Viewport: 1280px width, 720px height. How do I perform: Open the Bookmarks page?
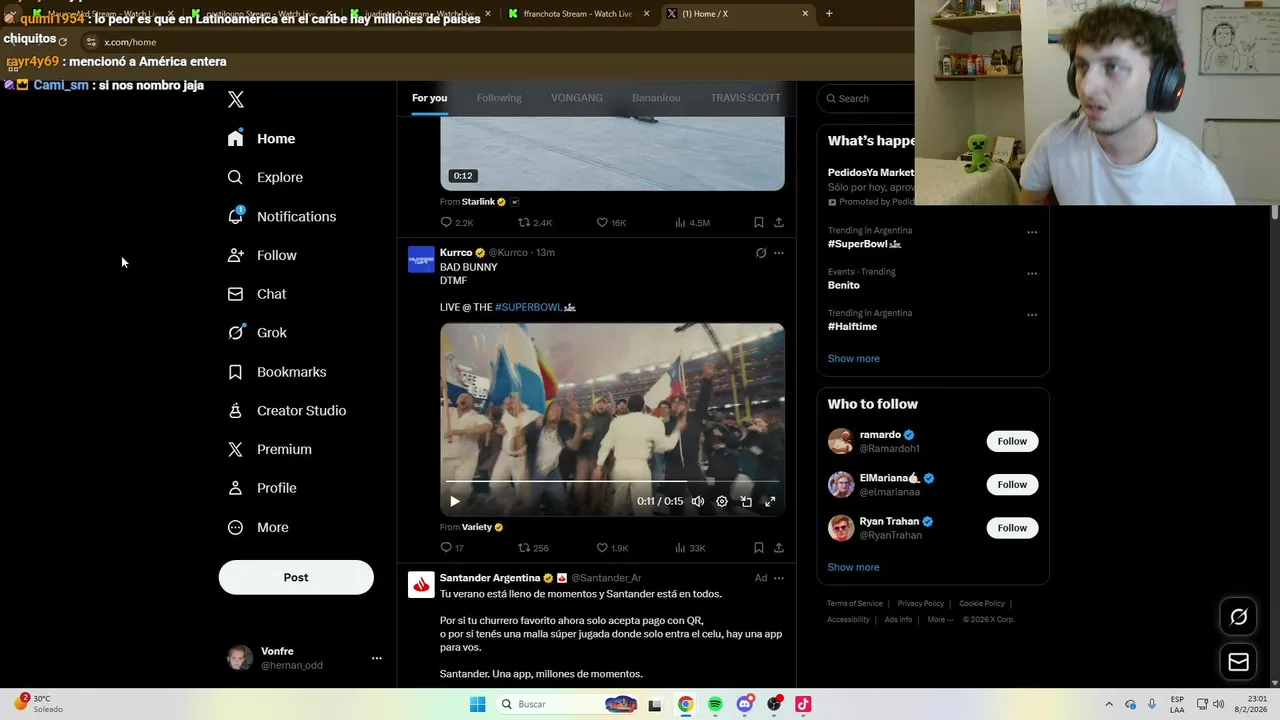(x=277, y=372)
